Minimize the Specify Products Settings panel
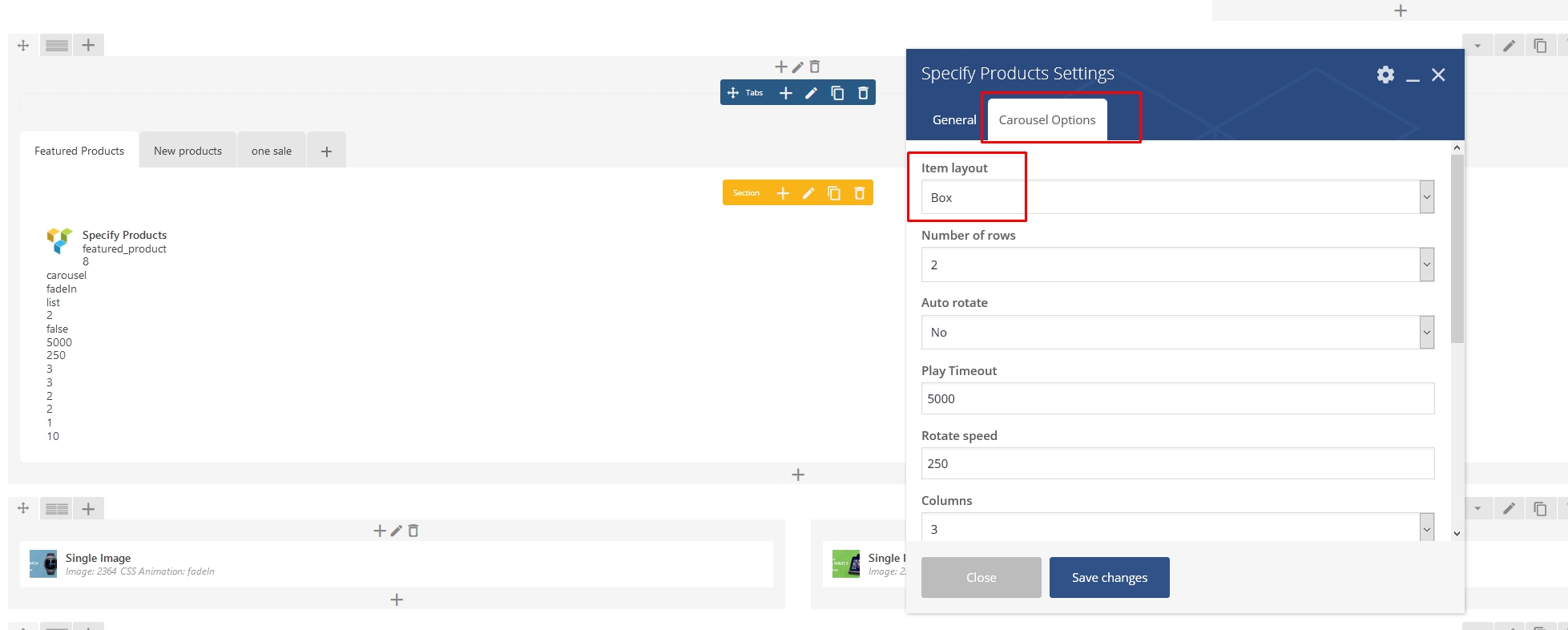The width and height of the screenshot is (1568, 630). 1413,75
